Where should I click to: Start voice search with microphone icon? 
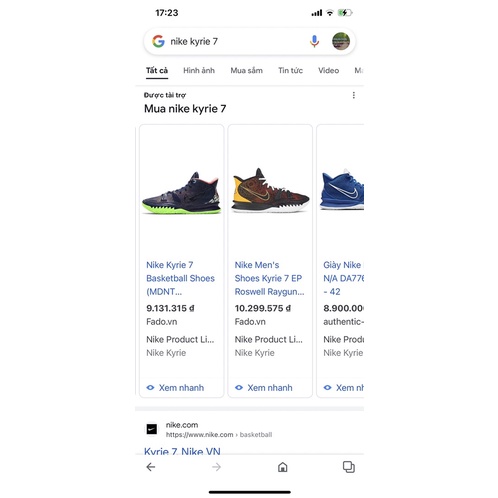[x=314, y=41]
